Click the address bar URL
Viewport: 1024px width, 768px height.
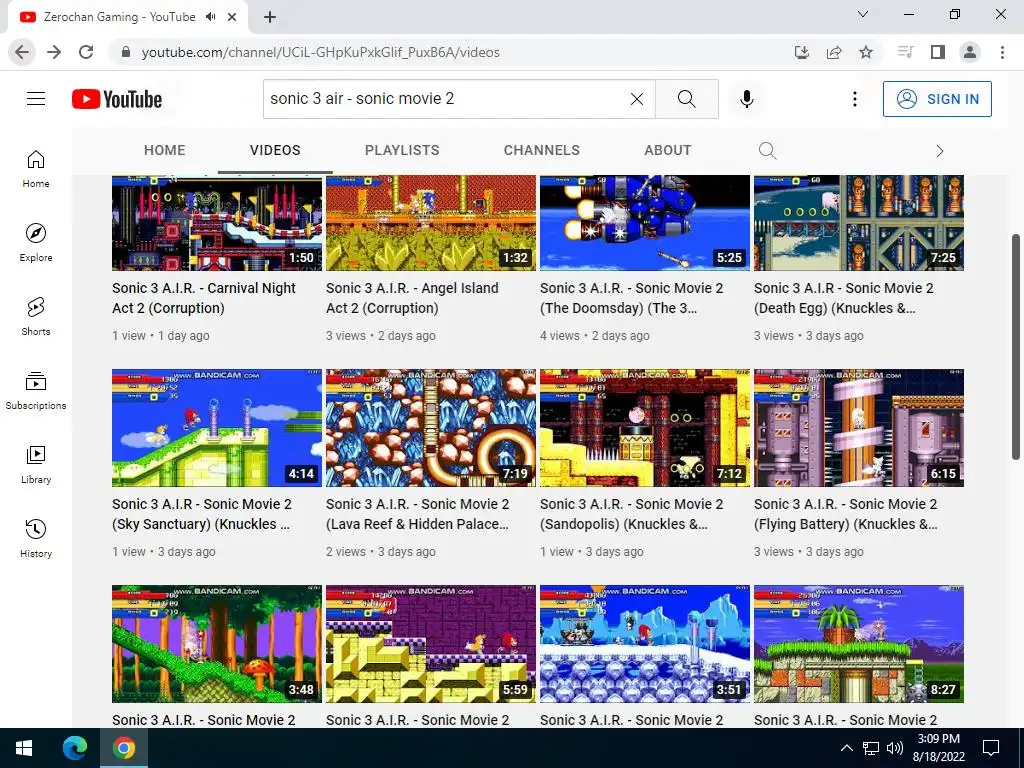320,52
